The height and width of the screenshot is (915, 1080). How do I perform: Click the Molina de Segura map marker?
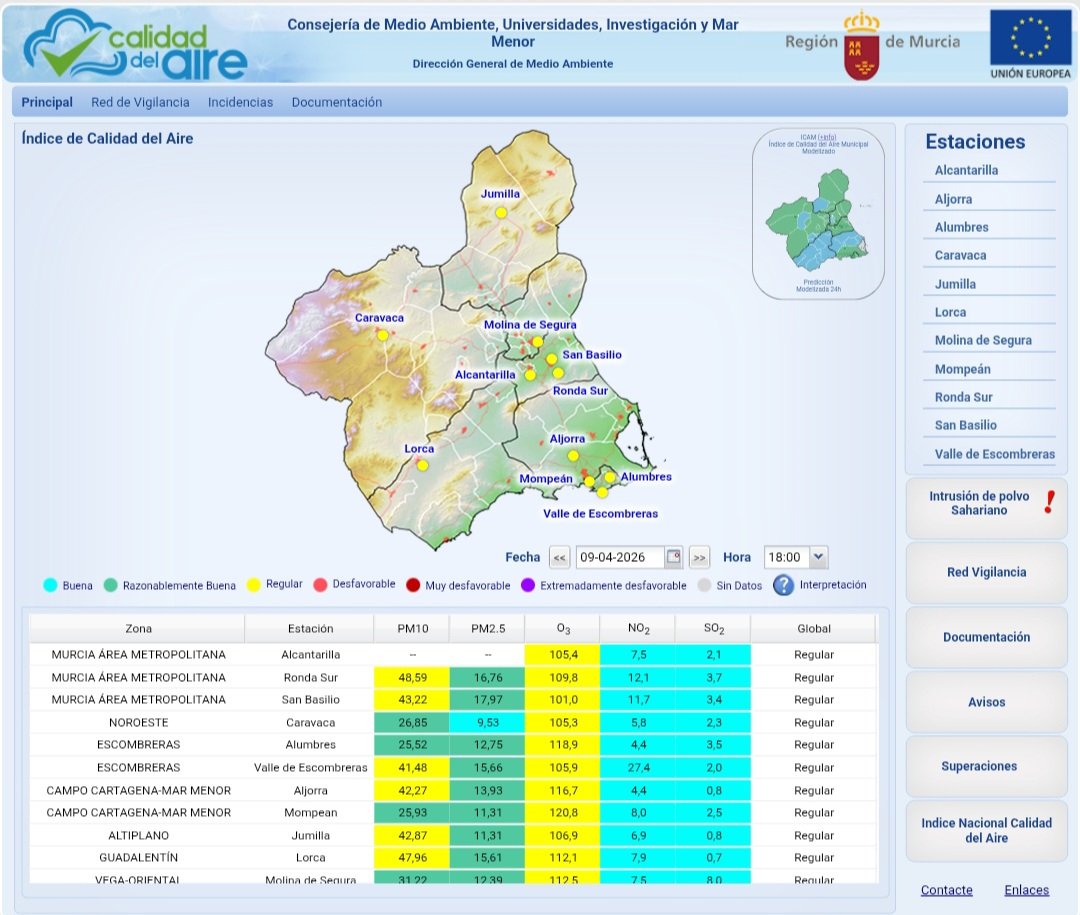[537, 342]
